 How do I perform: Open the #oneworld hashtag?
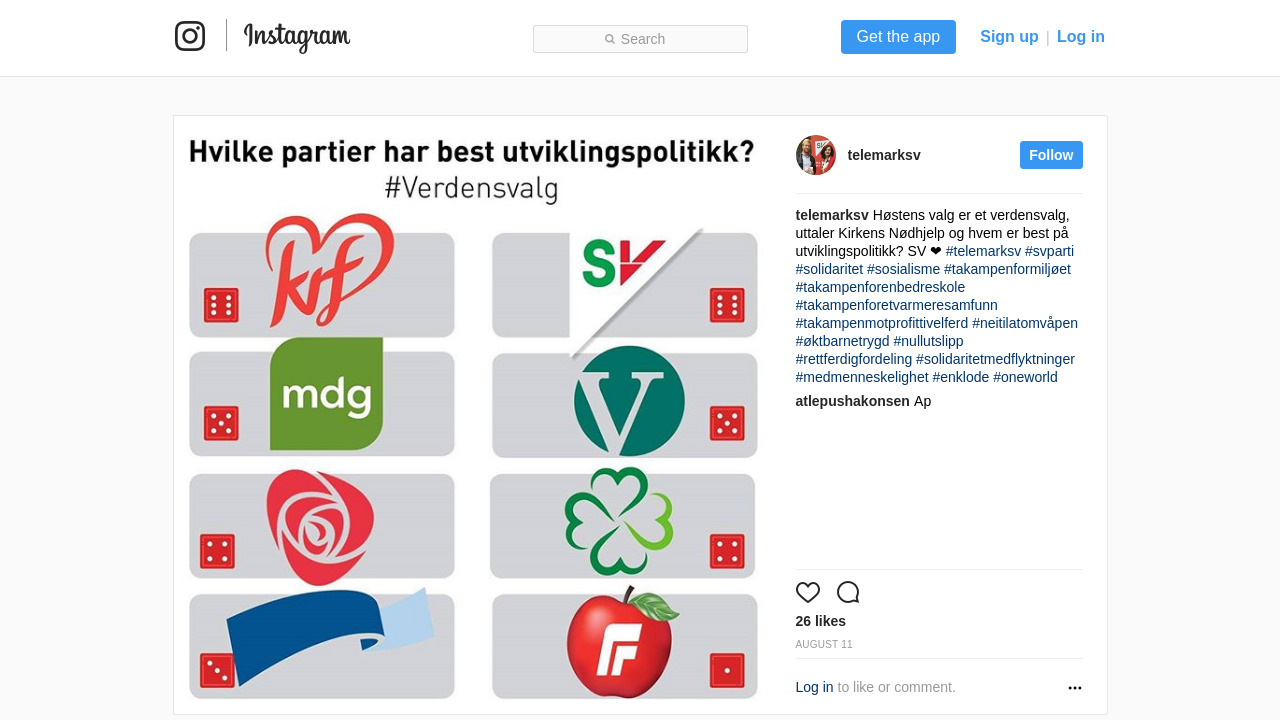[1025, 377]
